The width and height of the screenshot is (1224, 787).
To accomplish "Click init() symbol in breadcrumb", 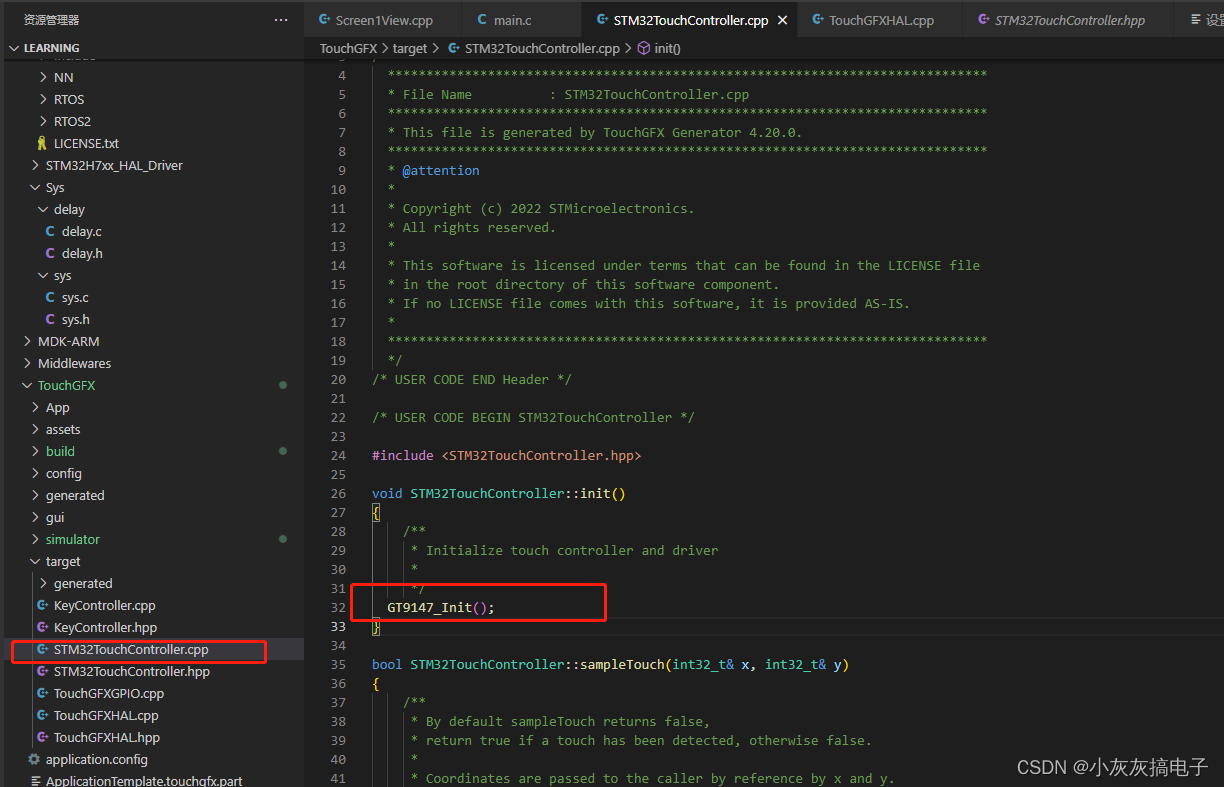I will (667, 48).
